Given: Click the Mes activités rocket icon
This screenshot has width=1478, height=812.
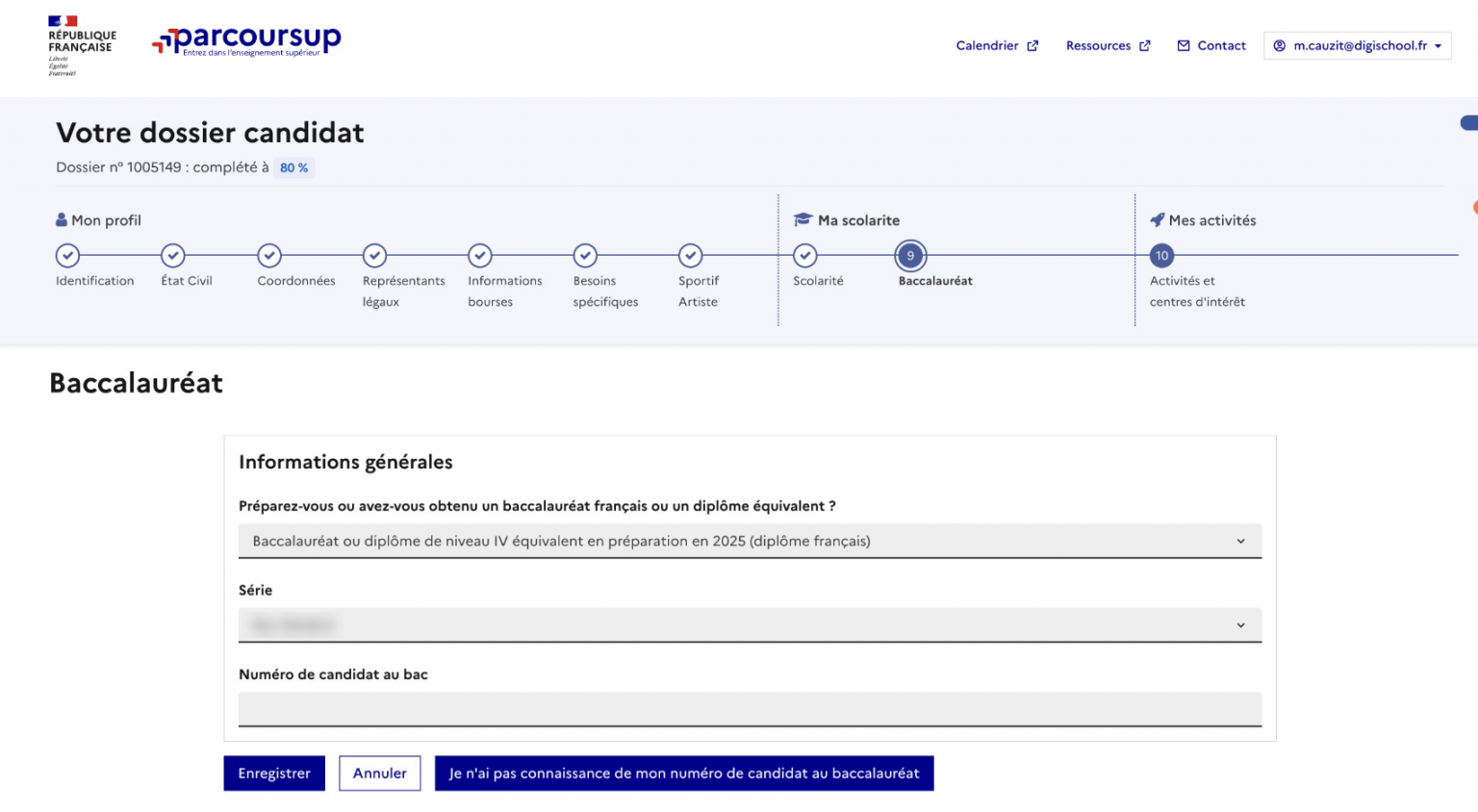Looking at the screenshot, I should point(1158,219).
